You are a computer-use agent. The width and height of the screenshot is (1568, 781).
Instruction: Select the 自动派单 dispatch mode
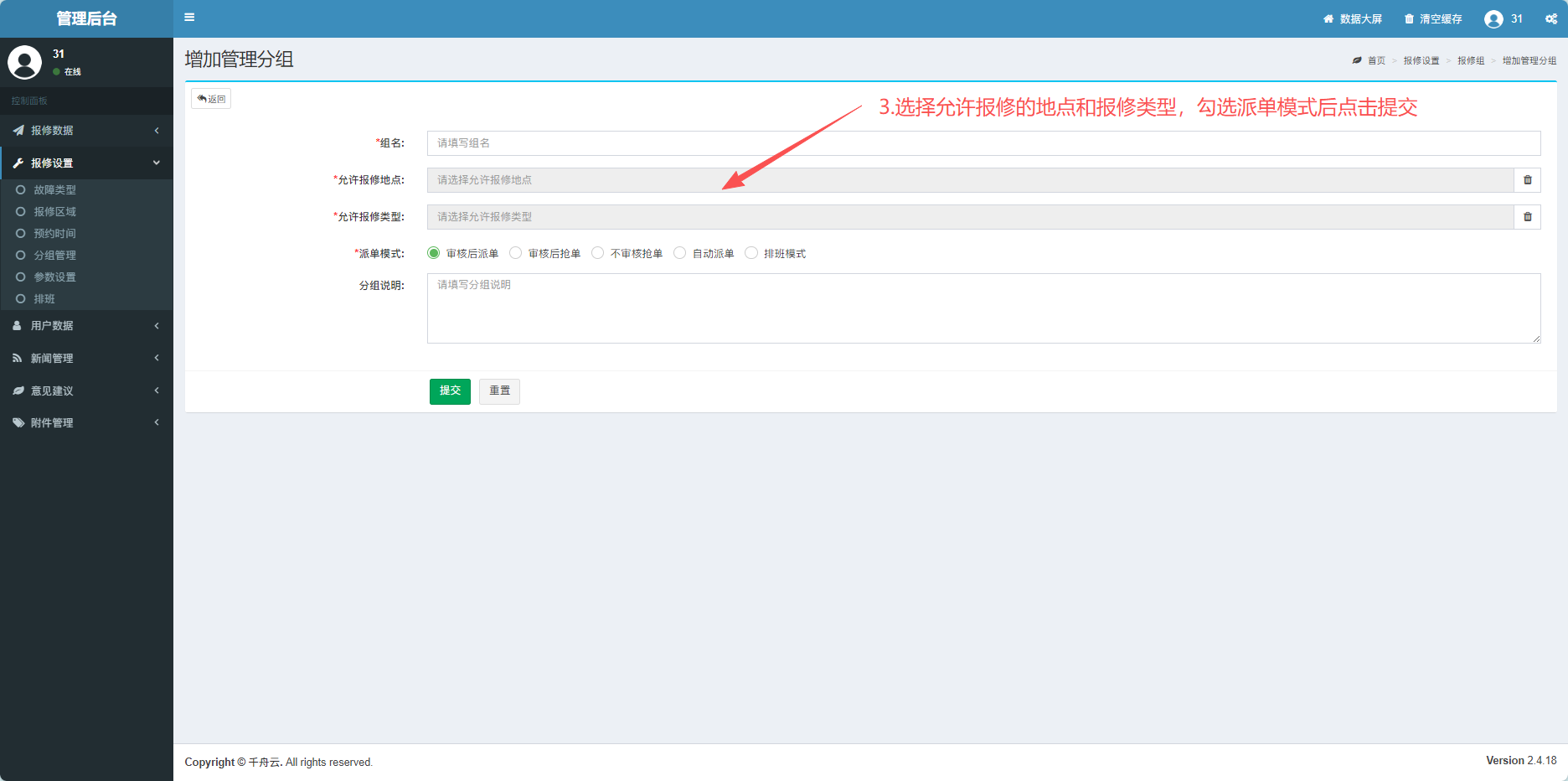click(680, 253)
